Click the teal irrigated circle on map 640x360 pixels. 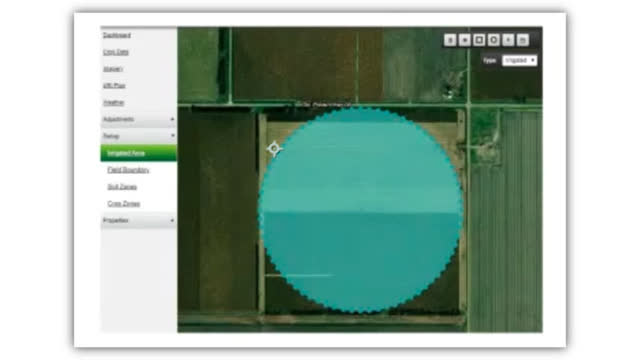(361, 210)
